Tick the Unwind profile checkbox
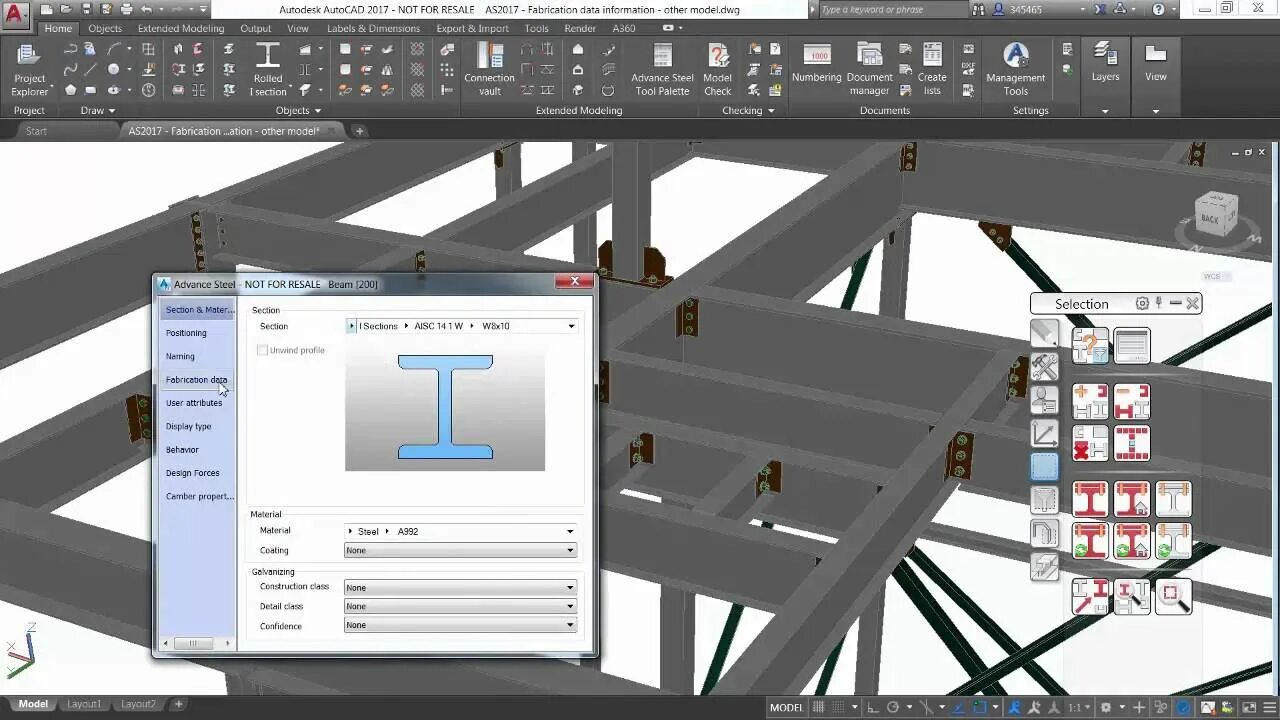1280x720 pixels. click(262, 350)
